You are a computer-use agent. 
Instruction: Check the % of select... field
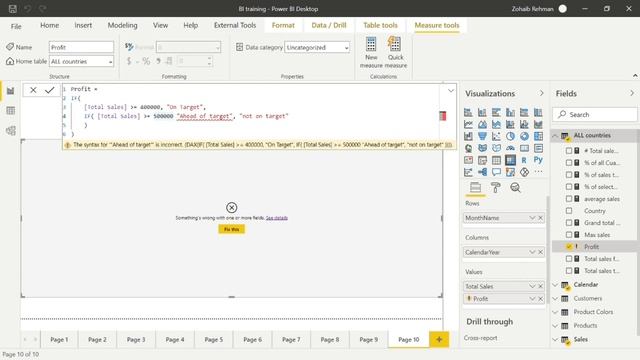[x=569, y=187]
